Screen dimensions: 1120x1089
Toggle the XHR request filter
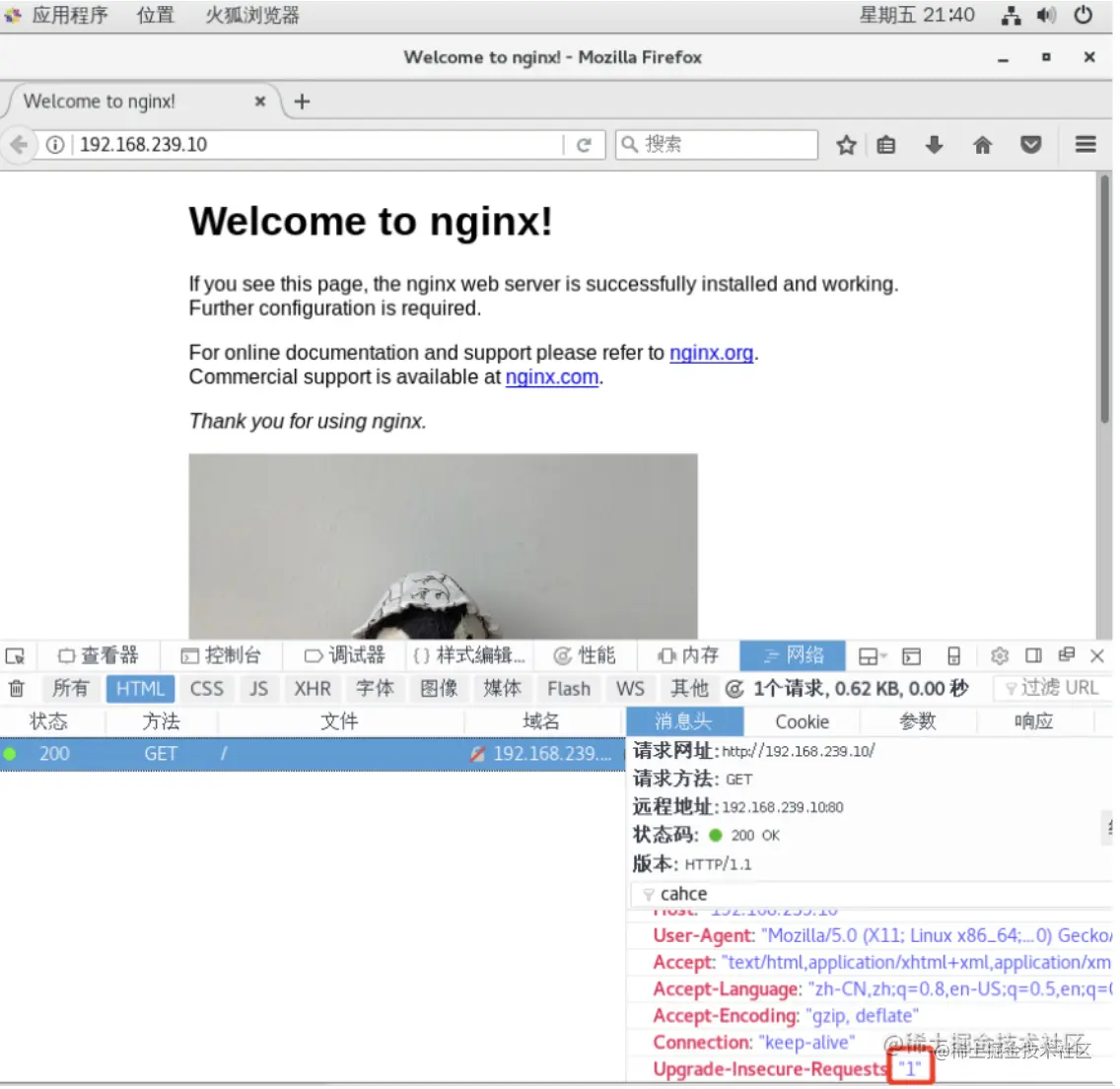click(313, 689)
